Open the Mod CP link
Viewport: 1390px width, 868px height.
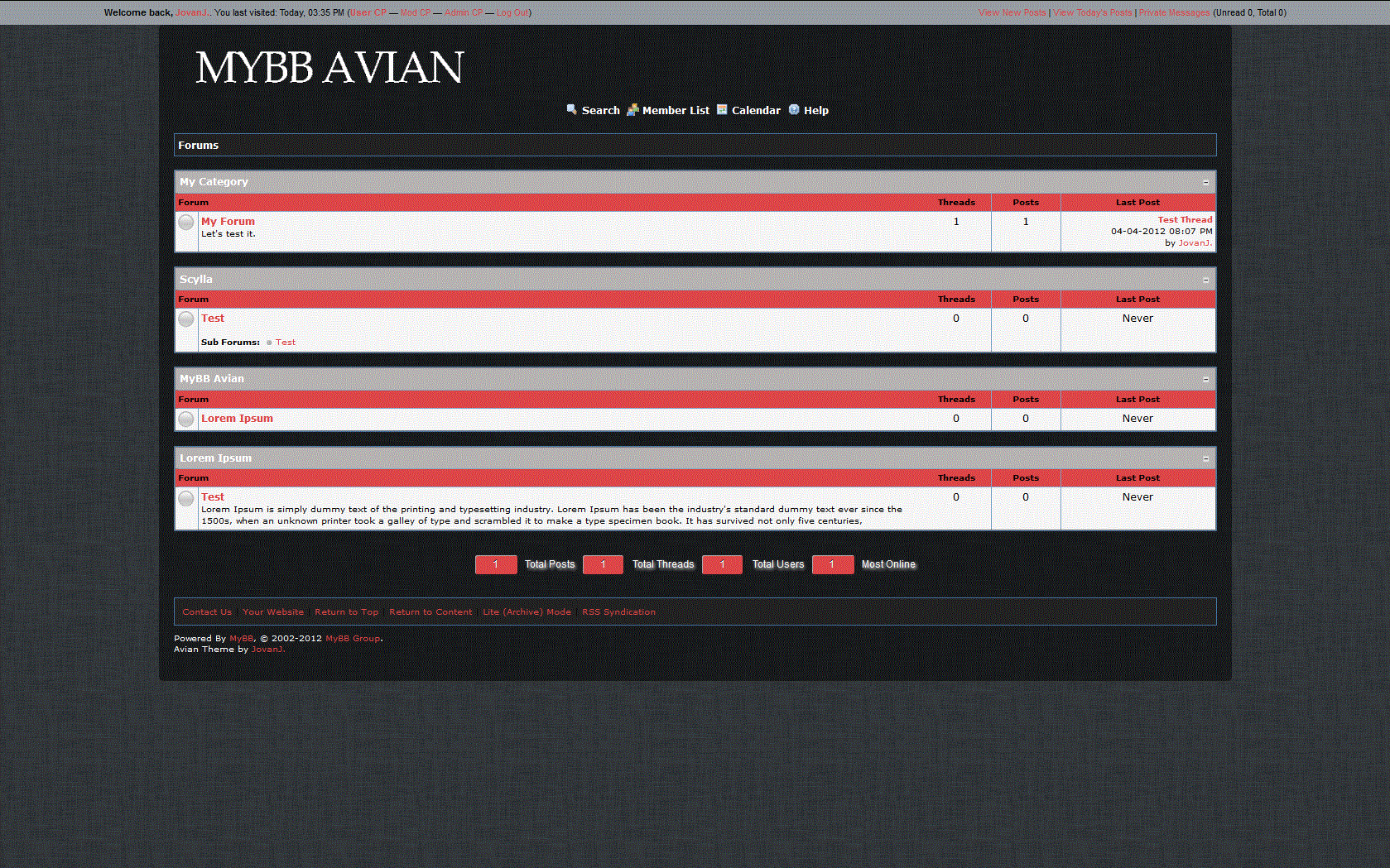pos(416,12)
